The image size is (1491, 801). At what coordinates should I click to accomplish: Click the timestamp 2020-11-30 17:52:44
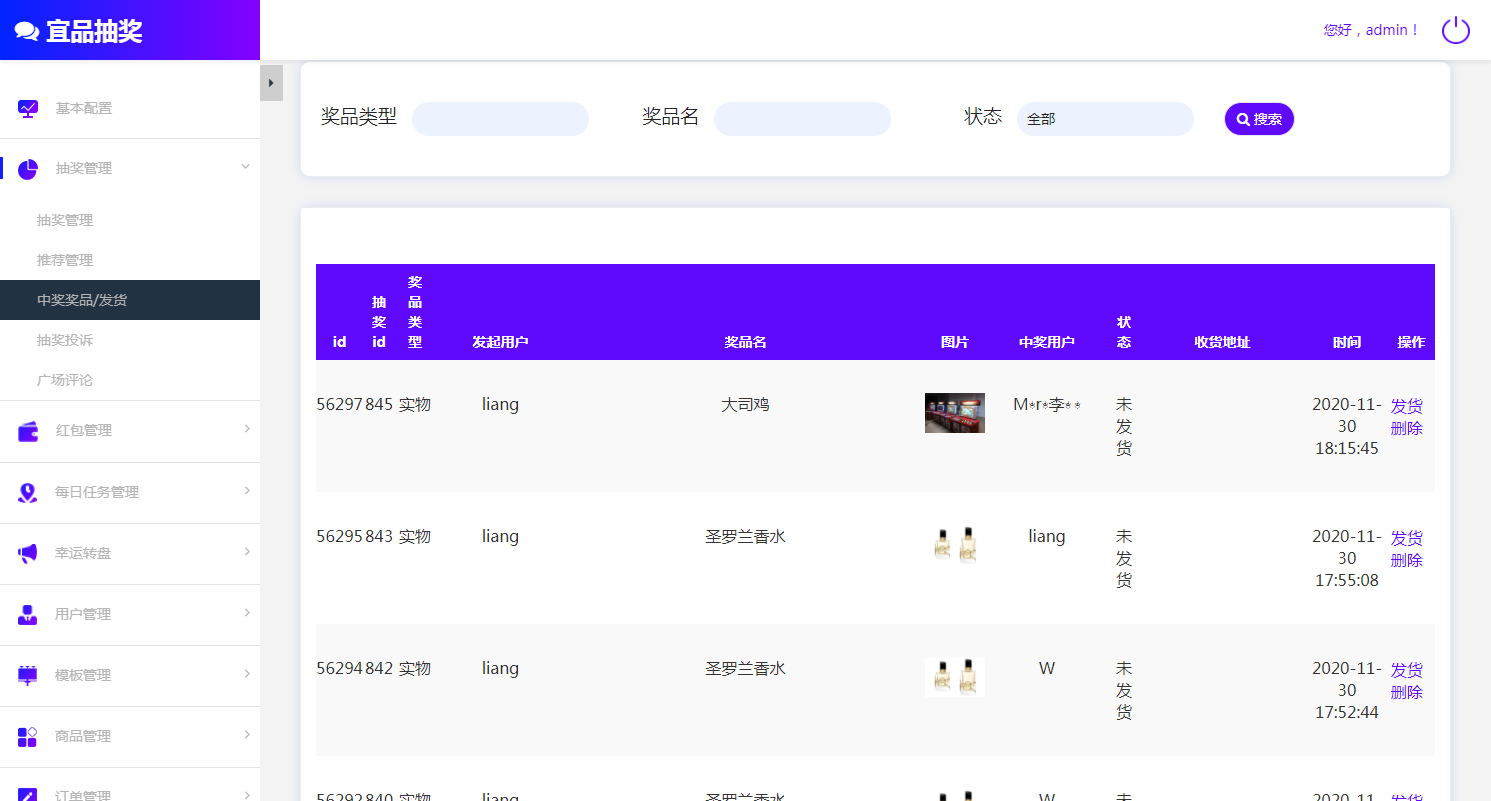1347,691
